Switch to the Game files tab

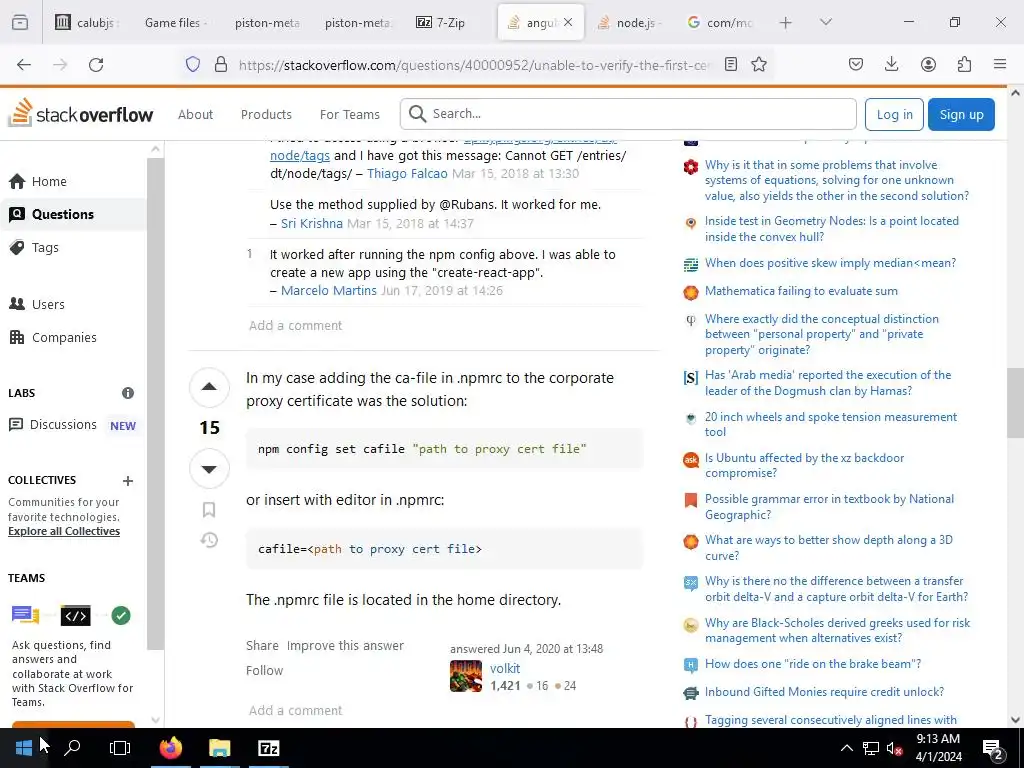[x=176, y=22]
